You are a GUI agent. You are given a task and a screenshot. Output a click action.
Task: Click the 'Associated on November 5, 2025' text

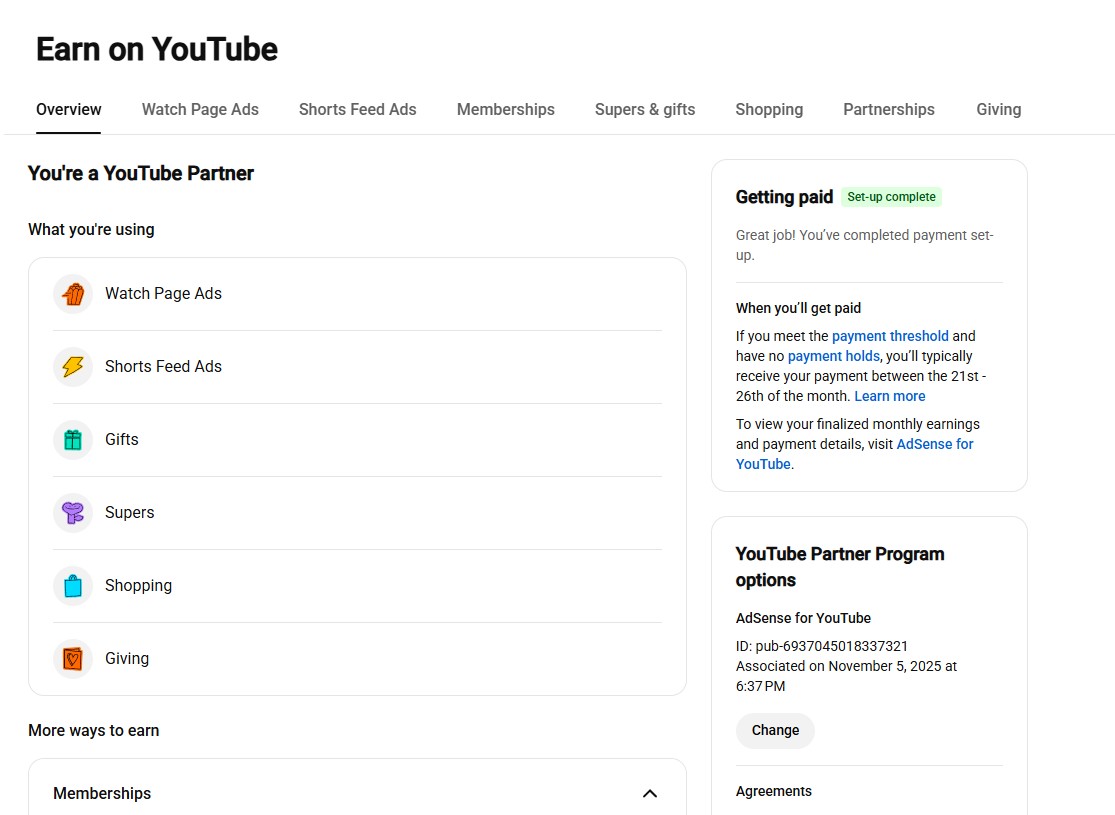click(846, 676)
